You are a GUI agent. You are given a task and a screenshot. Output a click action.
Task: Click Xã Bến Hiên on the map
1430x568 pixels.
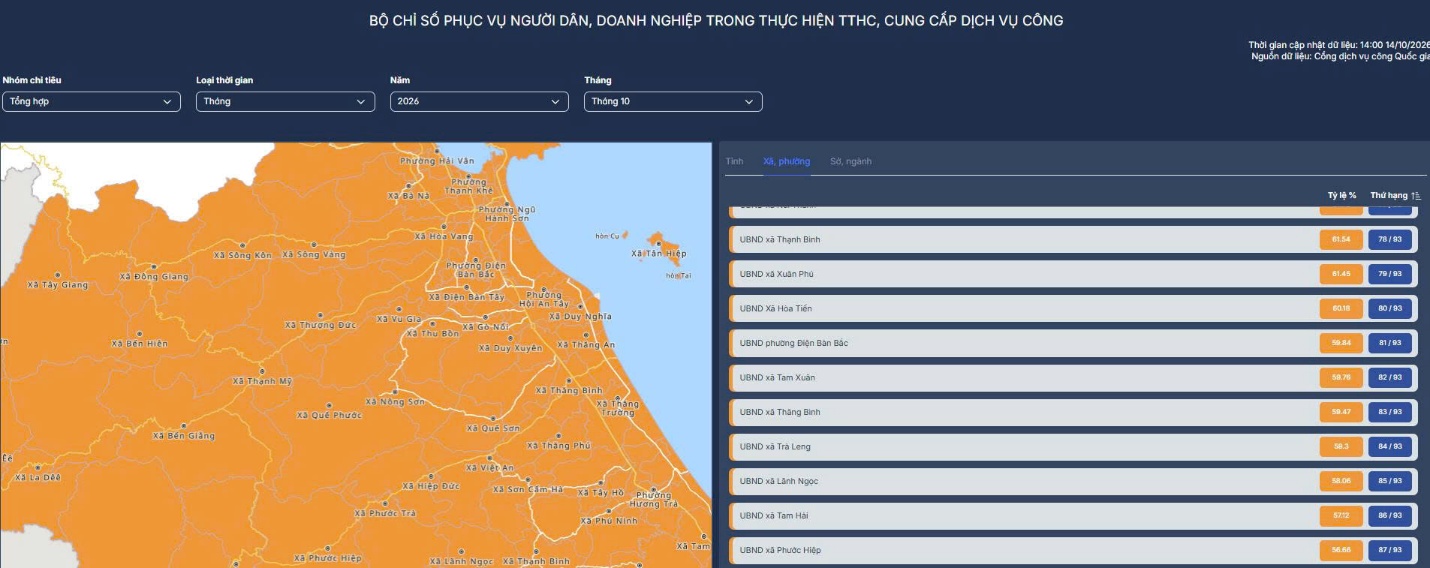[140, 344]
